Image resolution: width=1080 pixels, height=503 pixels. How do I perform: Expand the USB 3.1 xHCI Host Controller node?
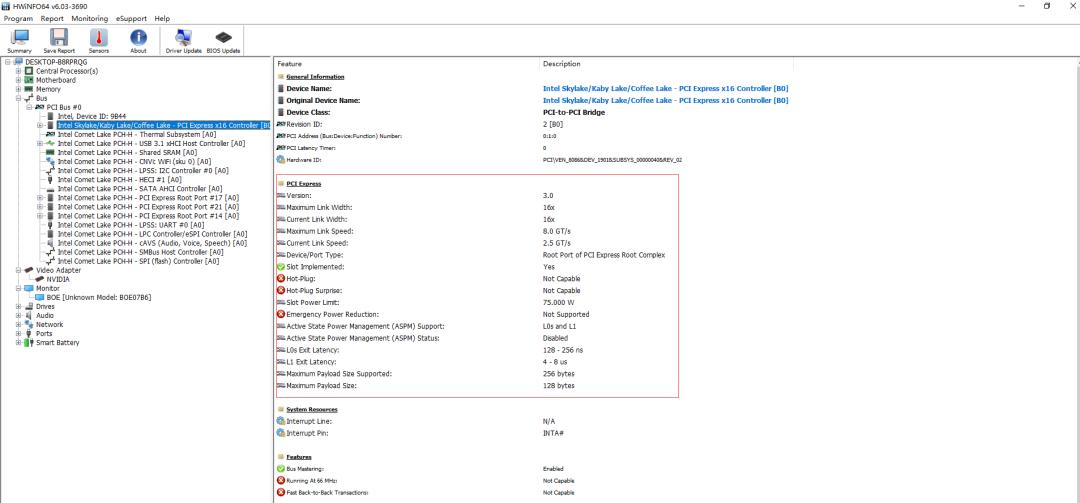point(40,143)
